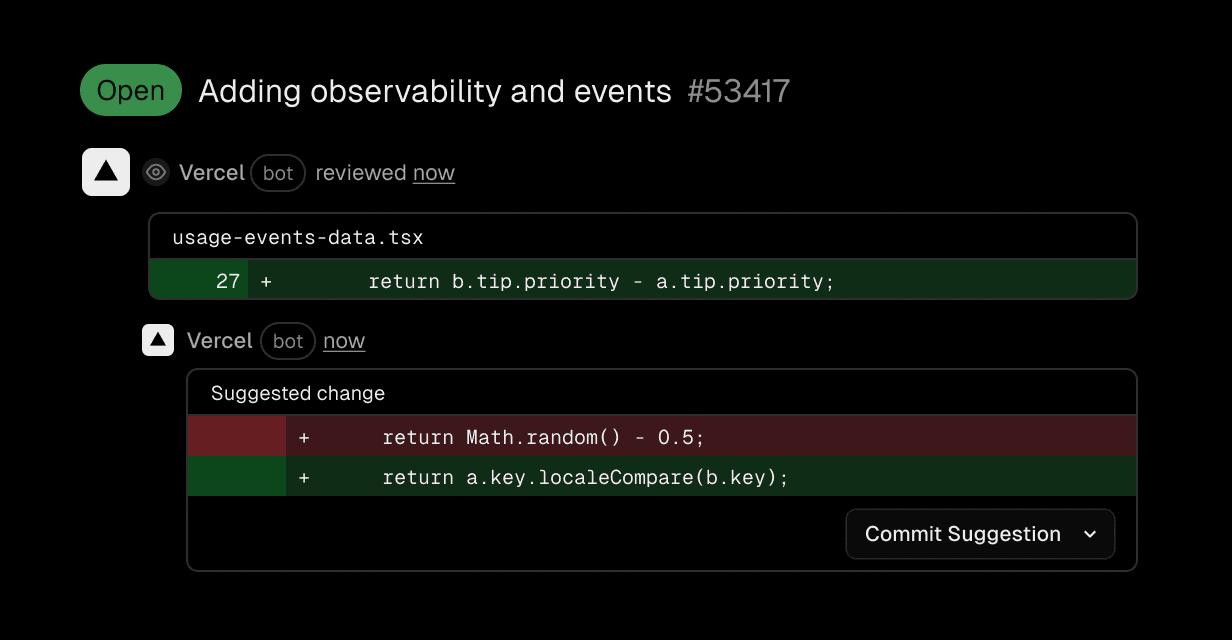Select the added line a.key.localeCompare(b.key)
The height and width of the screenshot is (640, 1232).
tap(585, 478)
